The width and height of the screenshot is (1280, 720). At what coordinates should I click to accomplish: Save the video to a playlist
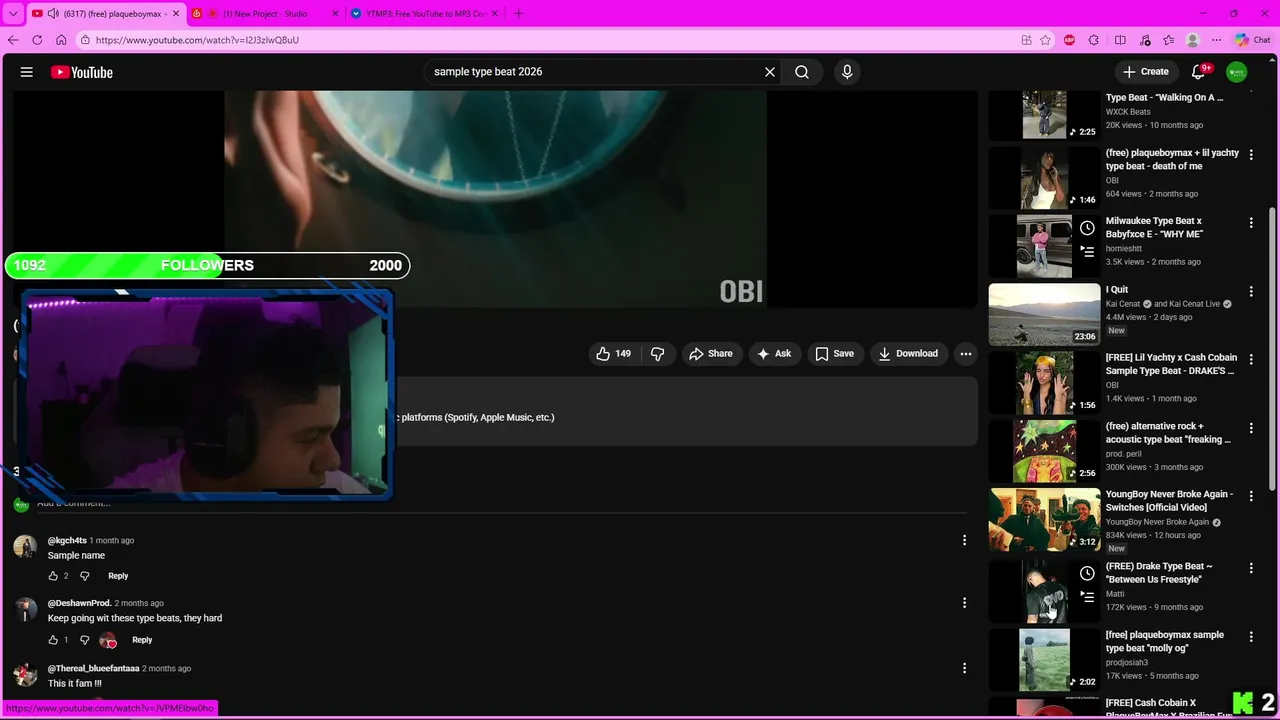pos(835,353)
